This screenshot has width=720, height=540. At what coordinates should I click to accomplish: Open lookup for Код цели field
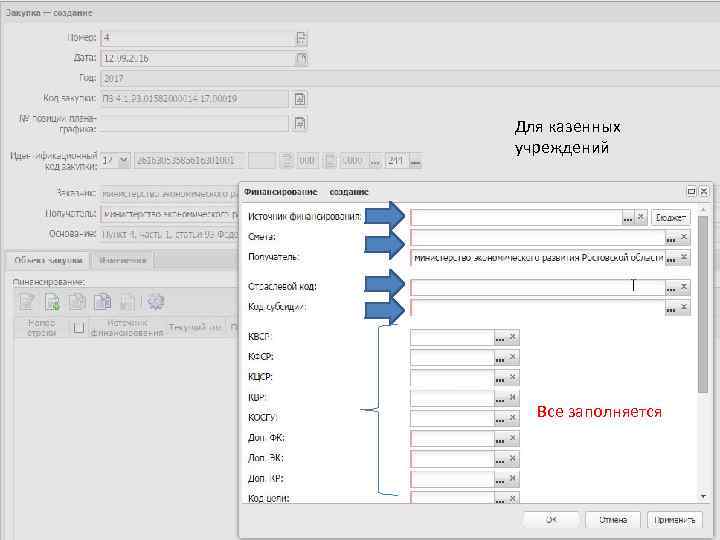click(x=500, y=499)
